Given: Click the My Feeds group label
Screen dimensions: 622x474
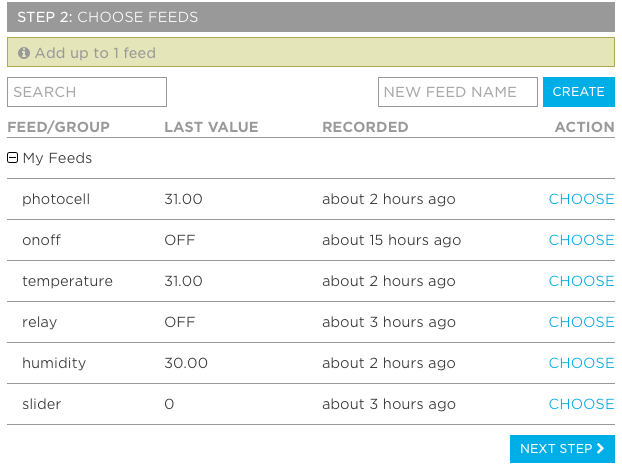Looking at the screenshot, I should pyautogui.click(x=57, y=158).
